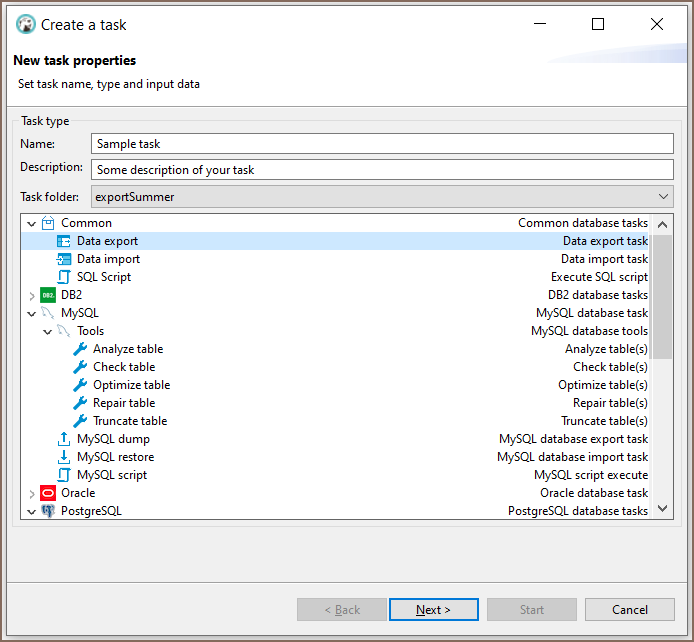This screenshot has width=694, height=642.
Task: Click the red Oracle icon
Action: [48, 493]
